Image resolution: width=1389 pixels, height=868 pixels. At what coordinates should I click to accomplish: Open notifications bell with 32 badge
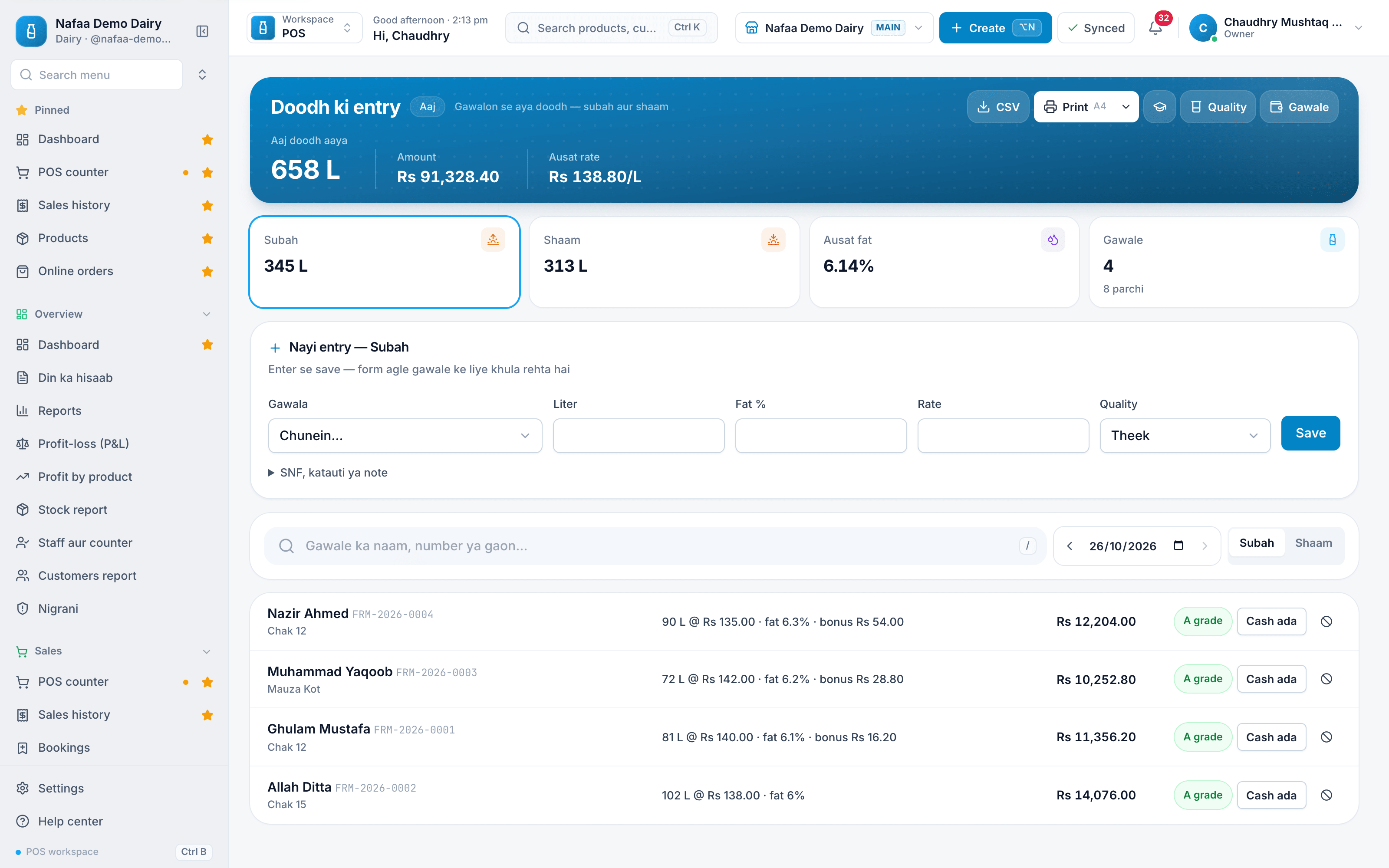1155,27
